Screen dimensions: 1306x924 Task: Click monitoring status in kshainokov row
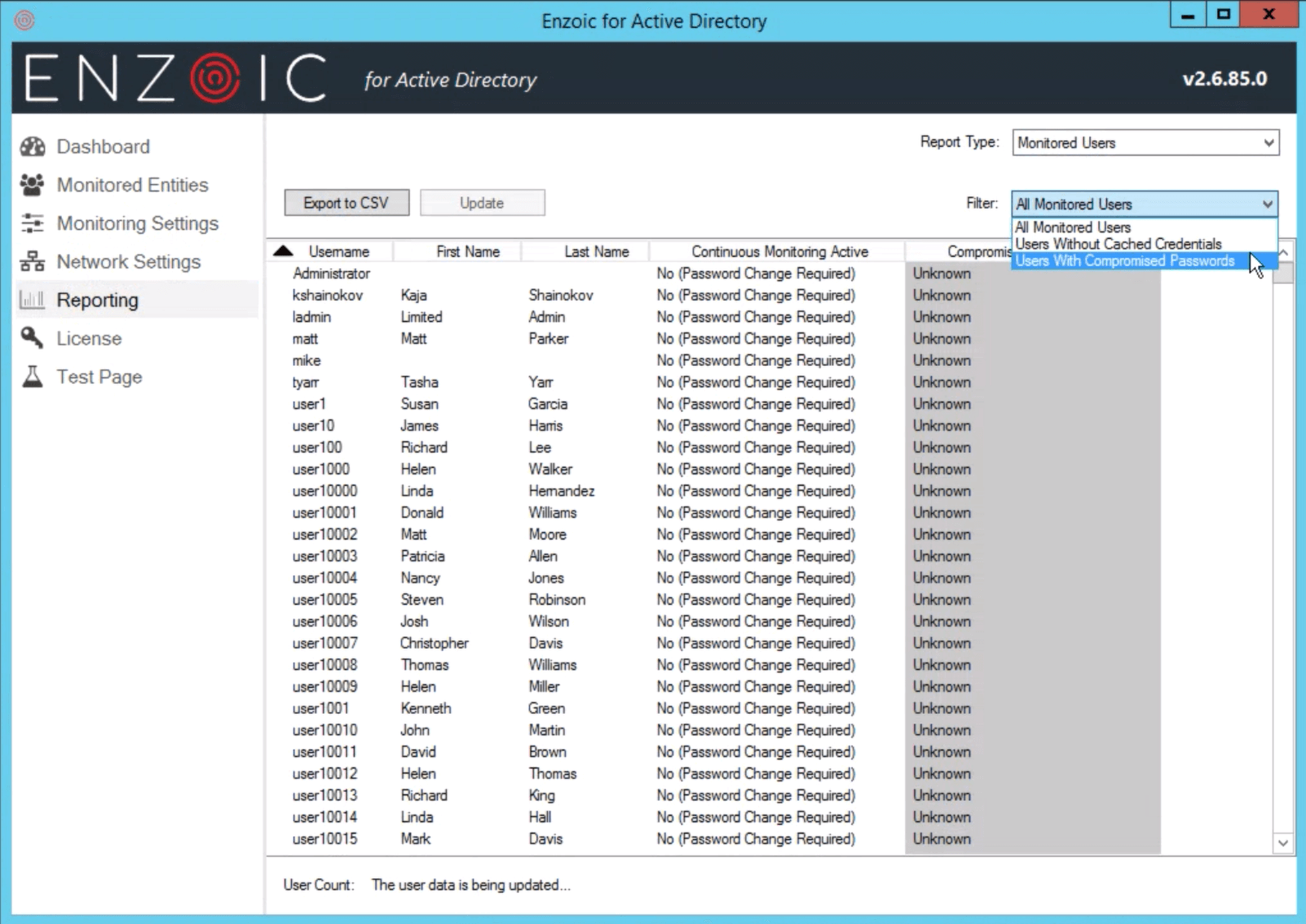(x=756, y=295)
